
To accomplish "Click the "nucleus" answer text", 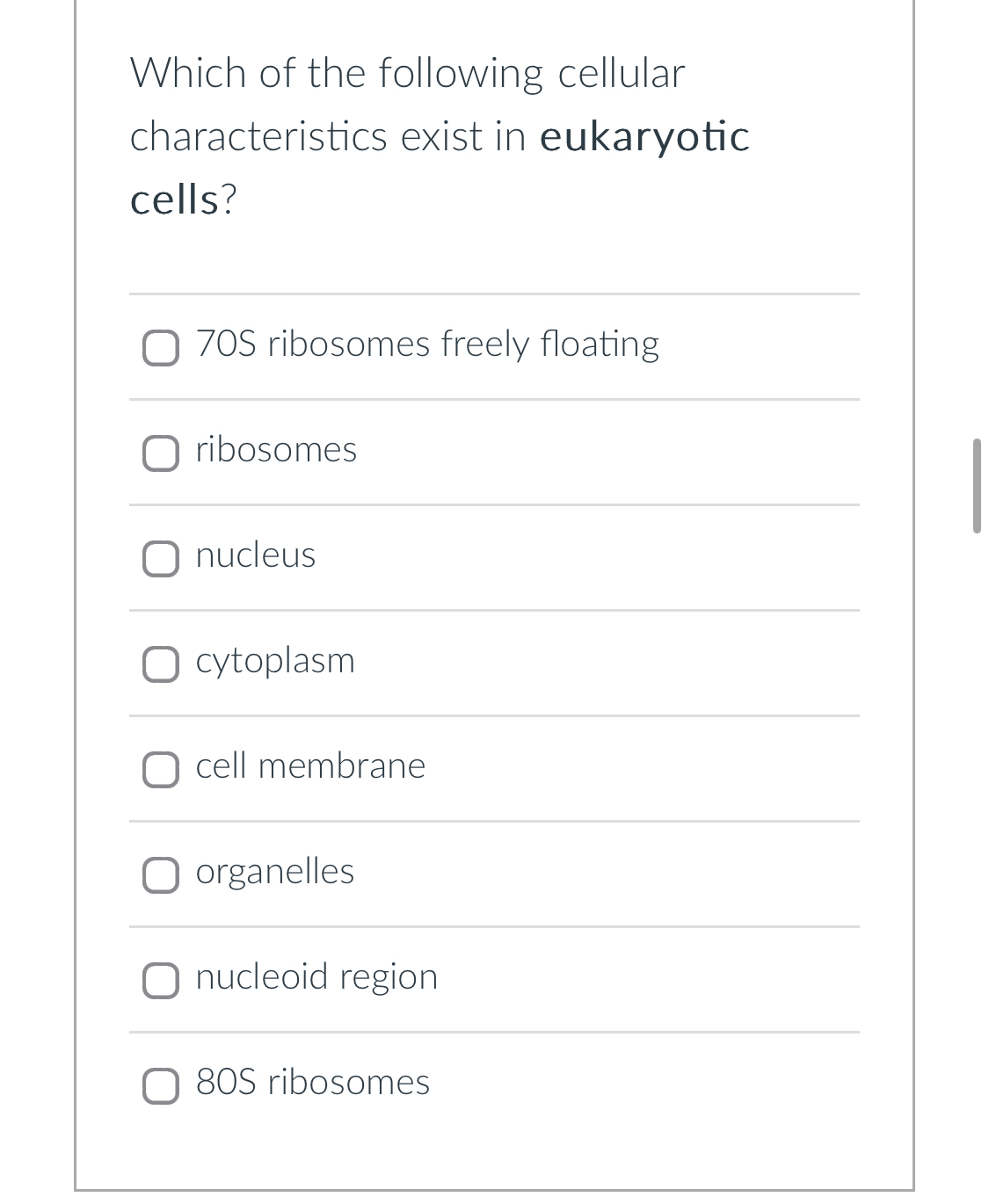I will point(255,556).
